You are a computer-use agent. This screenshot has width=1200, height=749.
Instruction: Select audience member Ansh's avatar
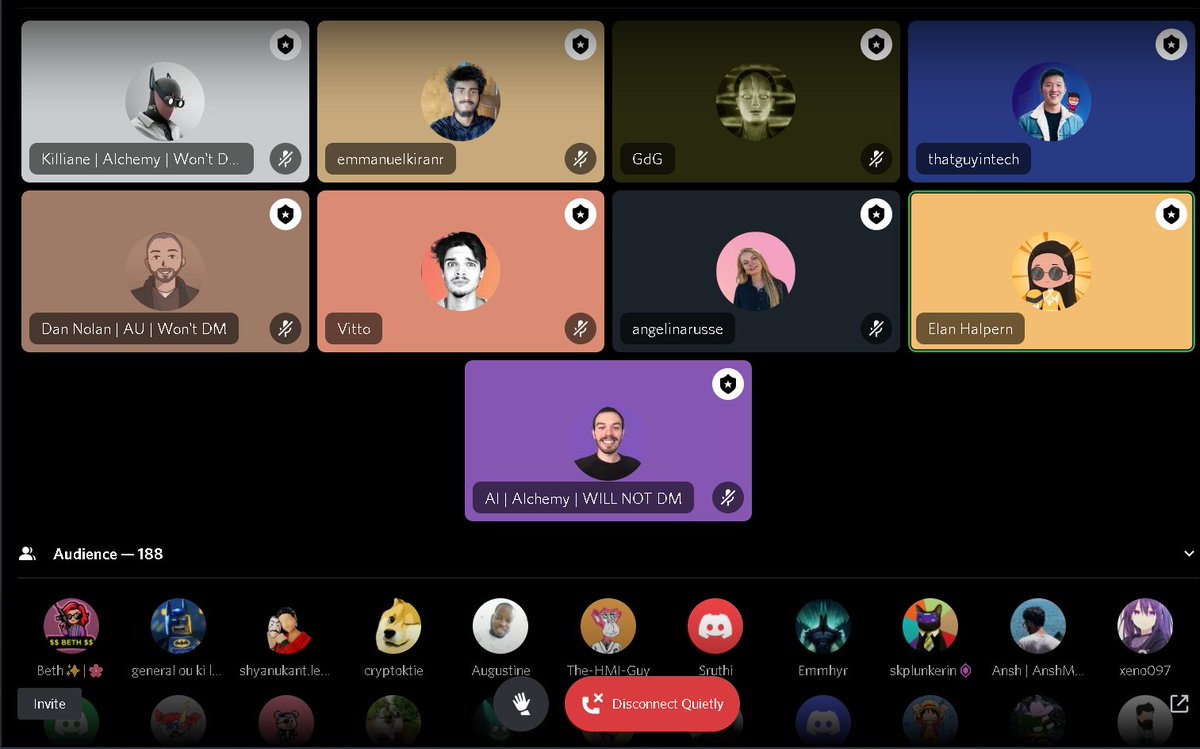coord(1037,627)
